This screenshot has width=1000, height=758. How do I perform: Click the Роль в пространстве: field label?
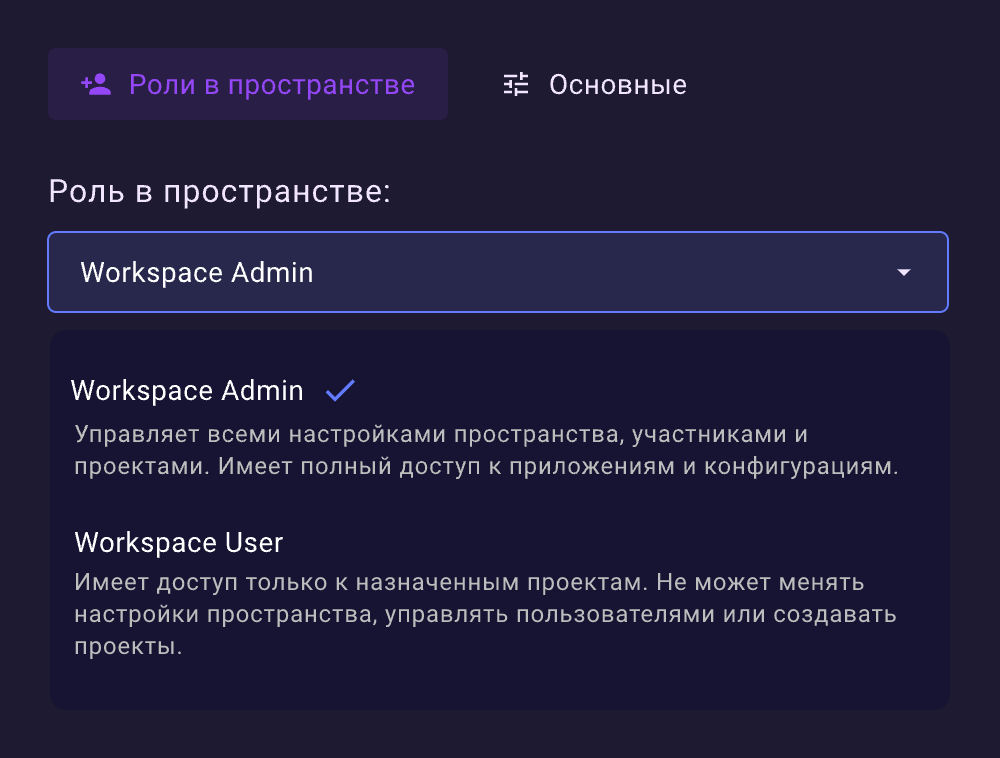[219, 191]
